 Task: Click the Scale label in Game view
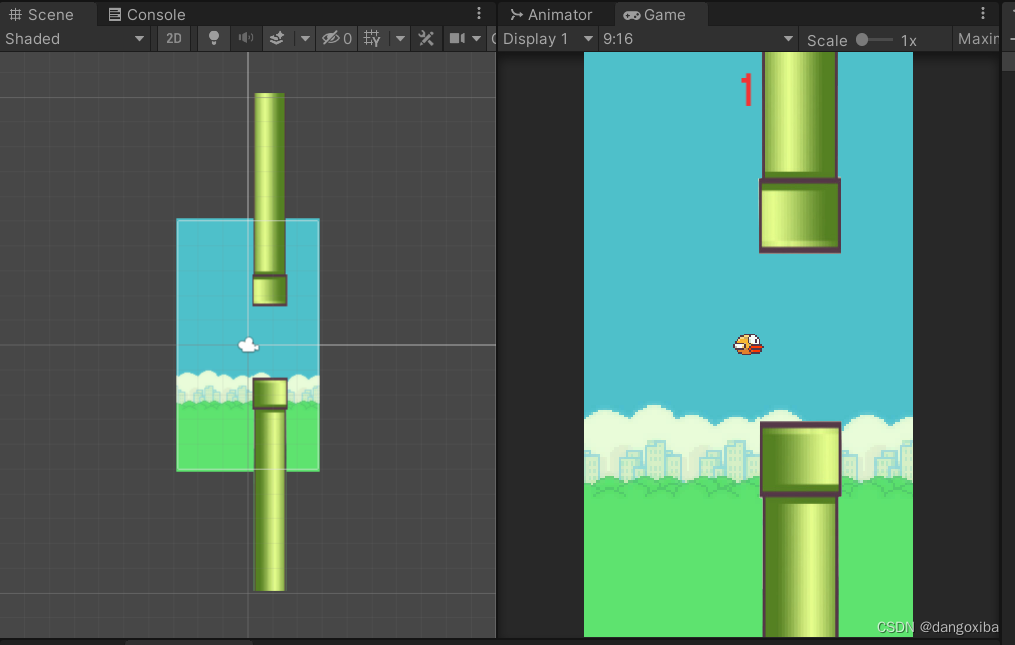(x=827, y=40)
